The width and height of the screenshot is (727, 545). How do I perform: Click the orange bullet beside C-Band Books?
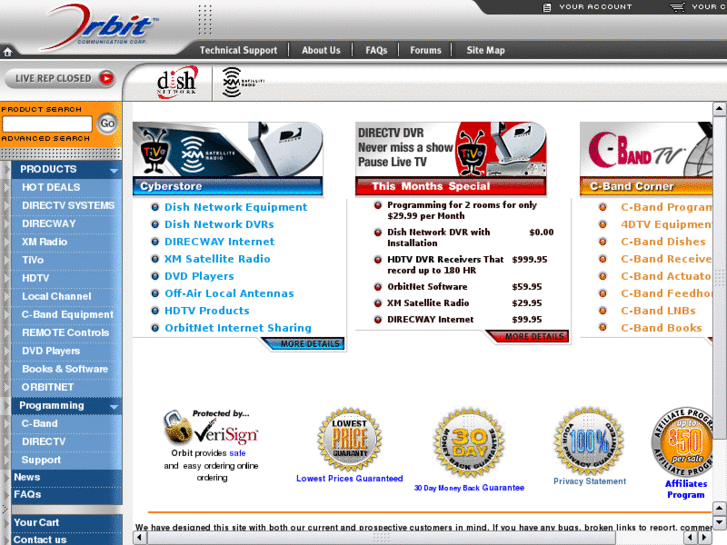coord(602,327)
